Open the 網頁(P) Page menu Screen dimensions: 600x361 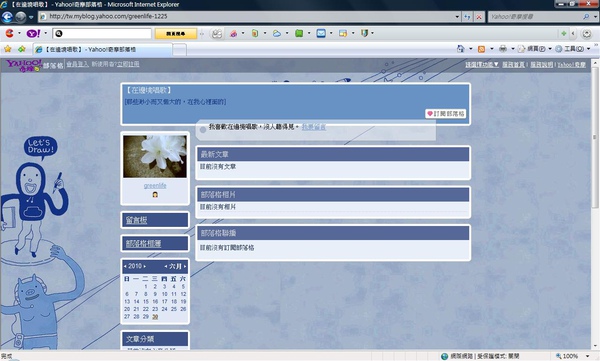534,49
